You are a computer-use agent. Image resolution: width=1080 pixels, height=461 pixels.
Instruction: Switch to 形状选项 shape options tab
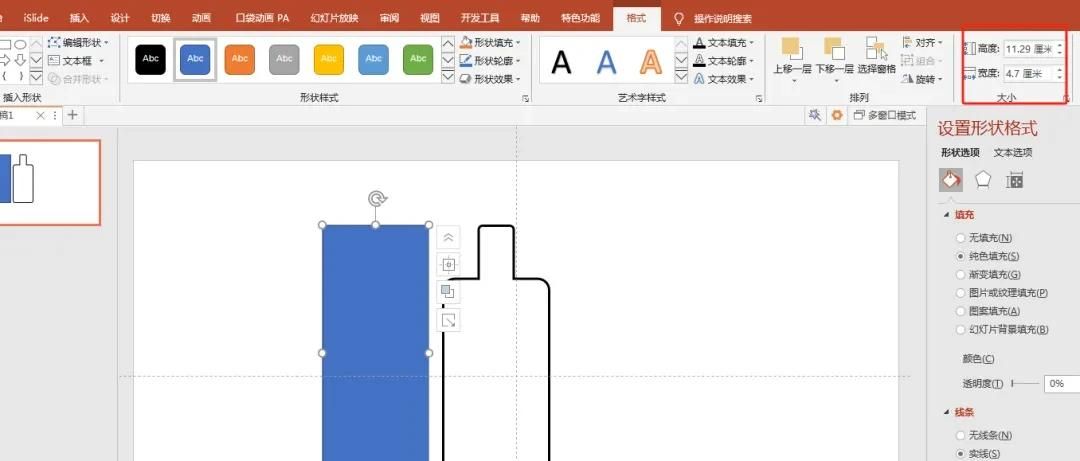coord(960,153)
